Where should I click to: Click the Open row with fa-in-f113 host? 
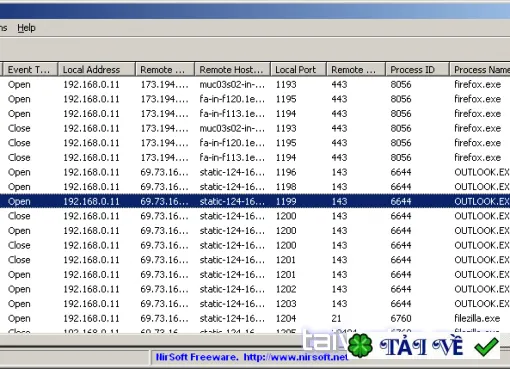[x=255, y=114]
